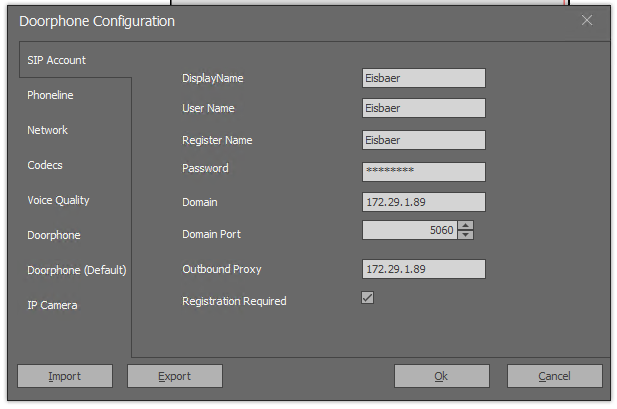
Task: Click the Domain Port label
Action: 211,234
